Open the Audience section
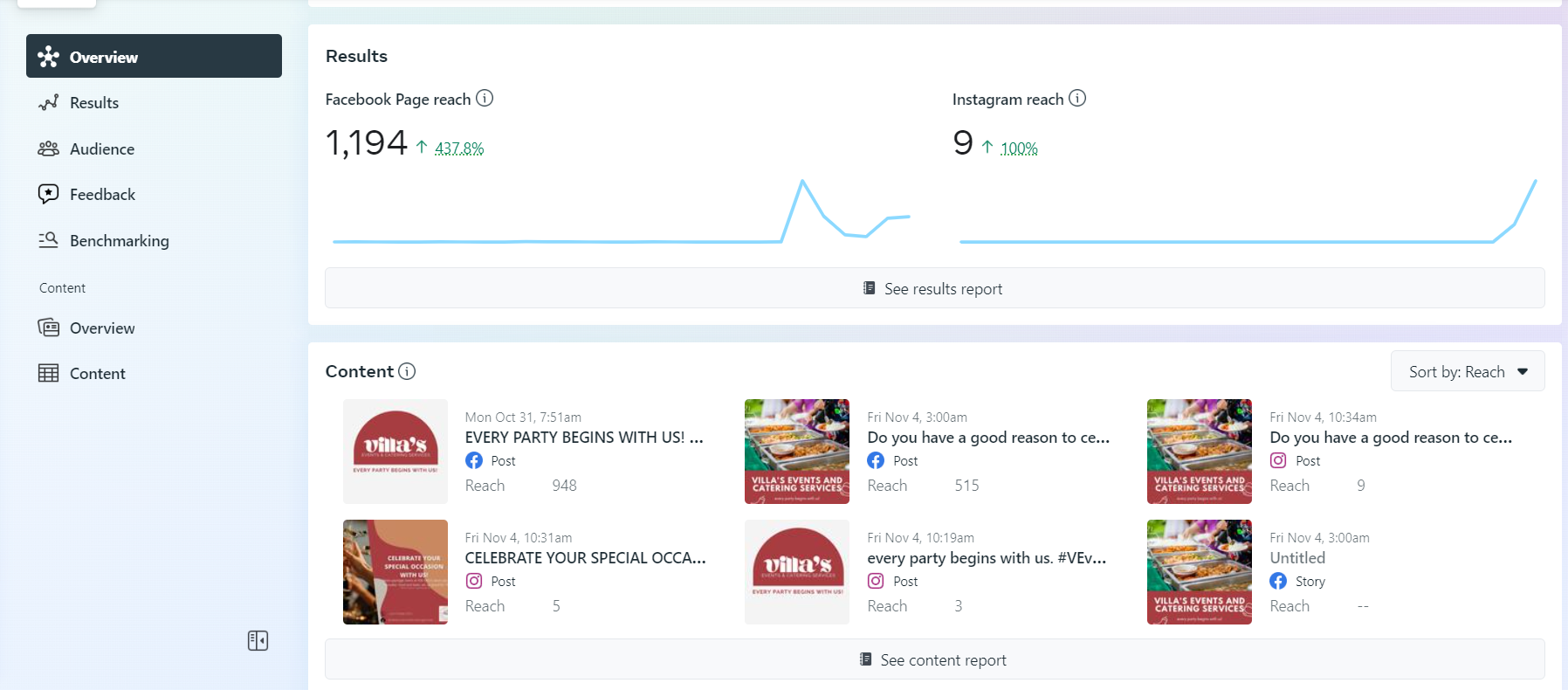The height and width of the screenshot is (690, 1568). (101, 149)
